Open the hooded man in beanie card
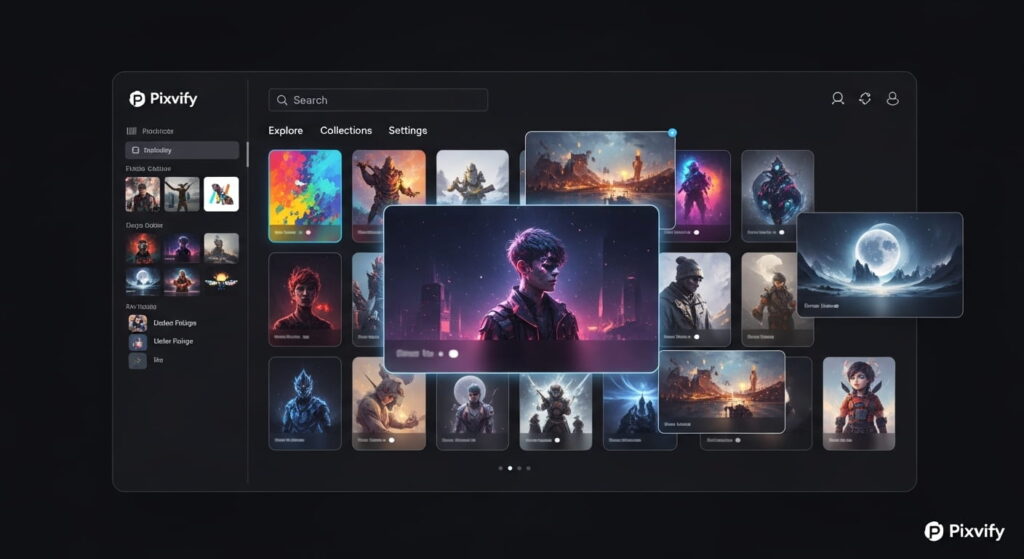Image resolution: width=1024 pixels, height=559 pixels. coord(695,299)
